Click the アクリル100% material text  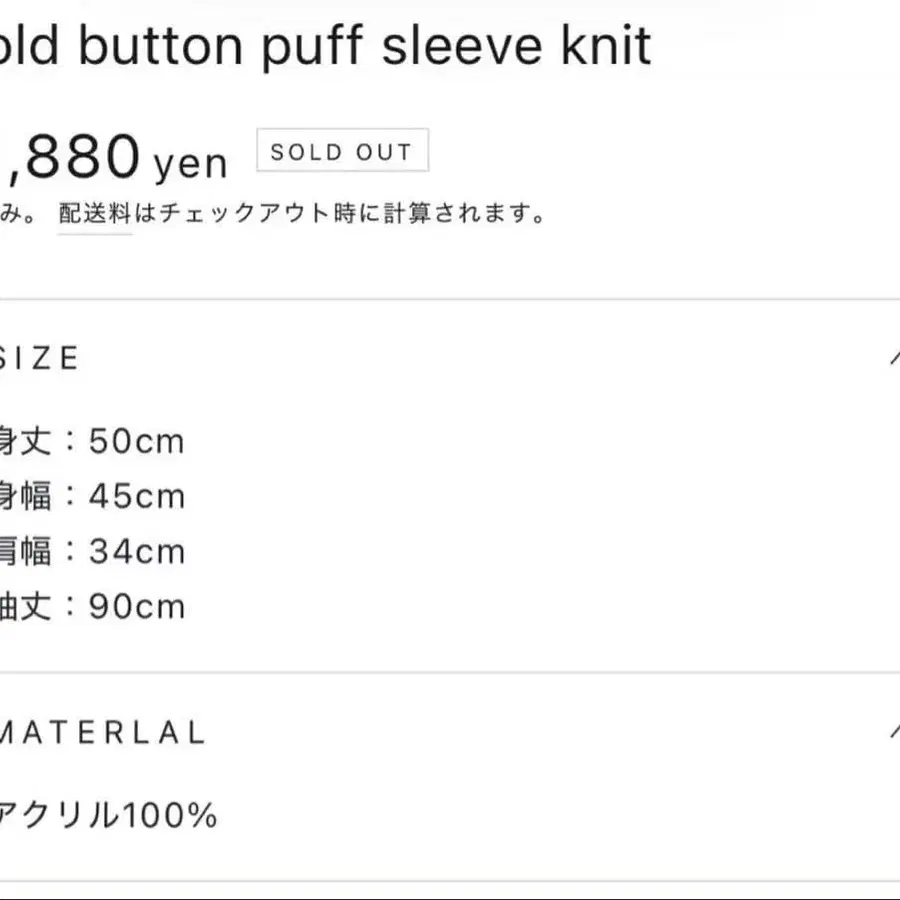pos(108,816)
